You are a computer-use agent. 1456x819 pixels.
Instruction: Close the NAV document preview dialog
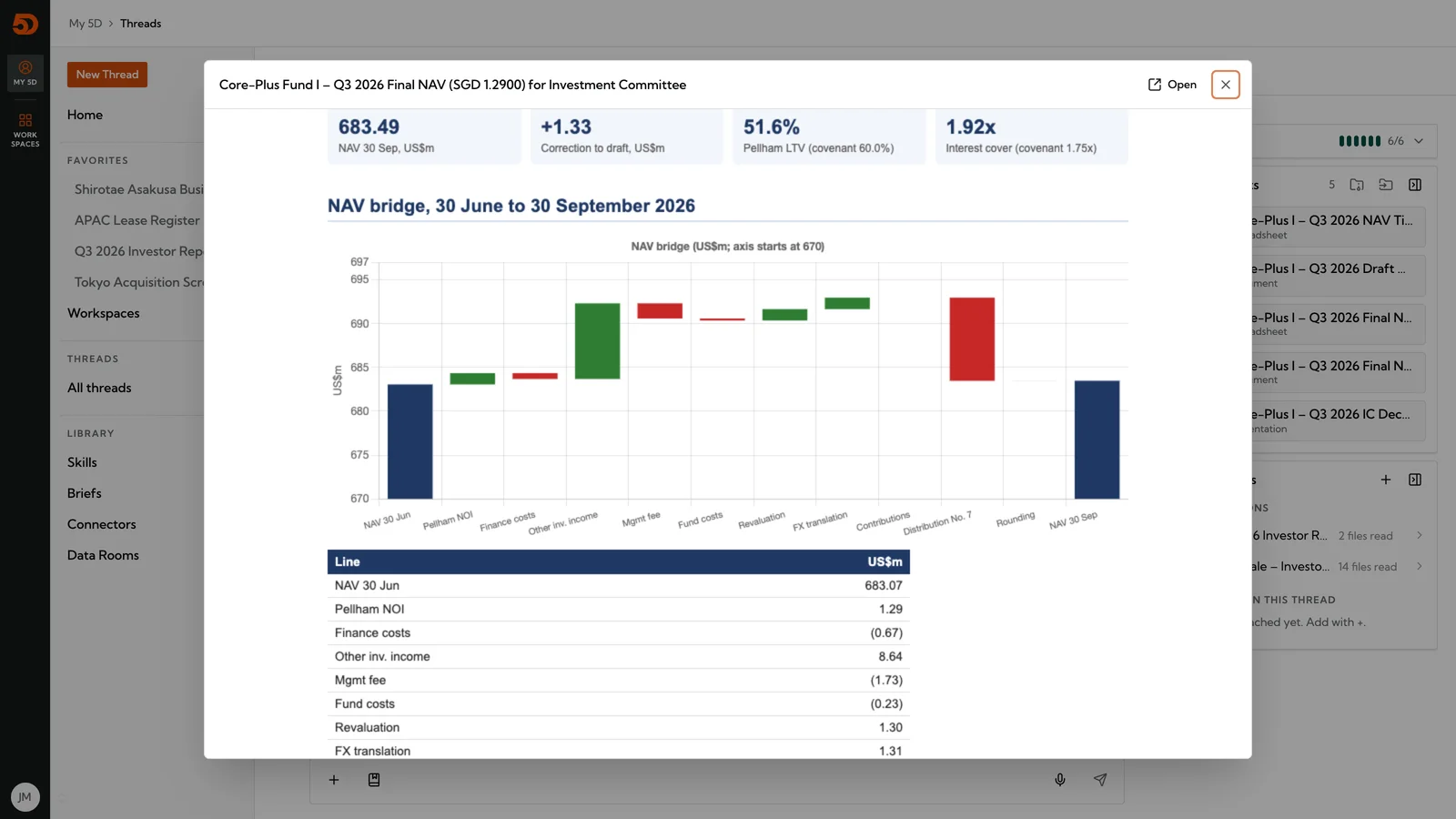coord(1225,85)
